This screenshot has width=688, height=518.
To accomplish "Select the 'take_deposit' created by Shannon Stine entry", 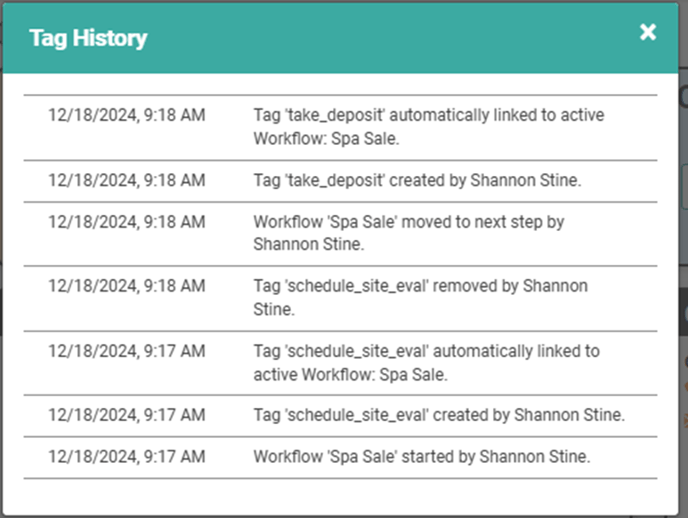I will 340,181.
